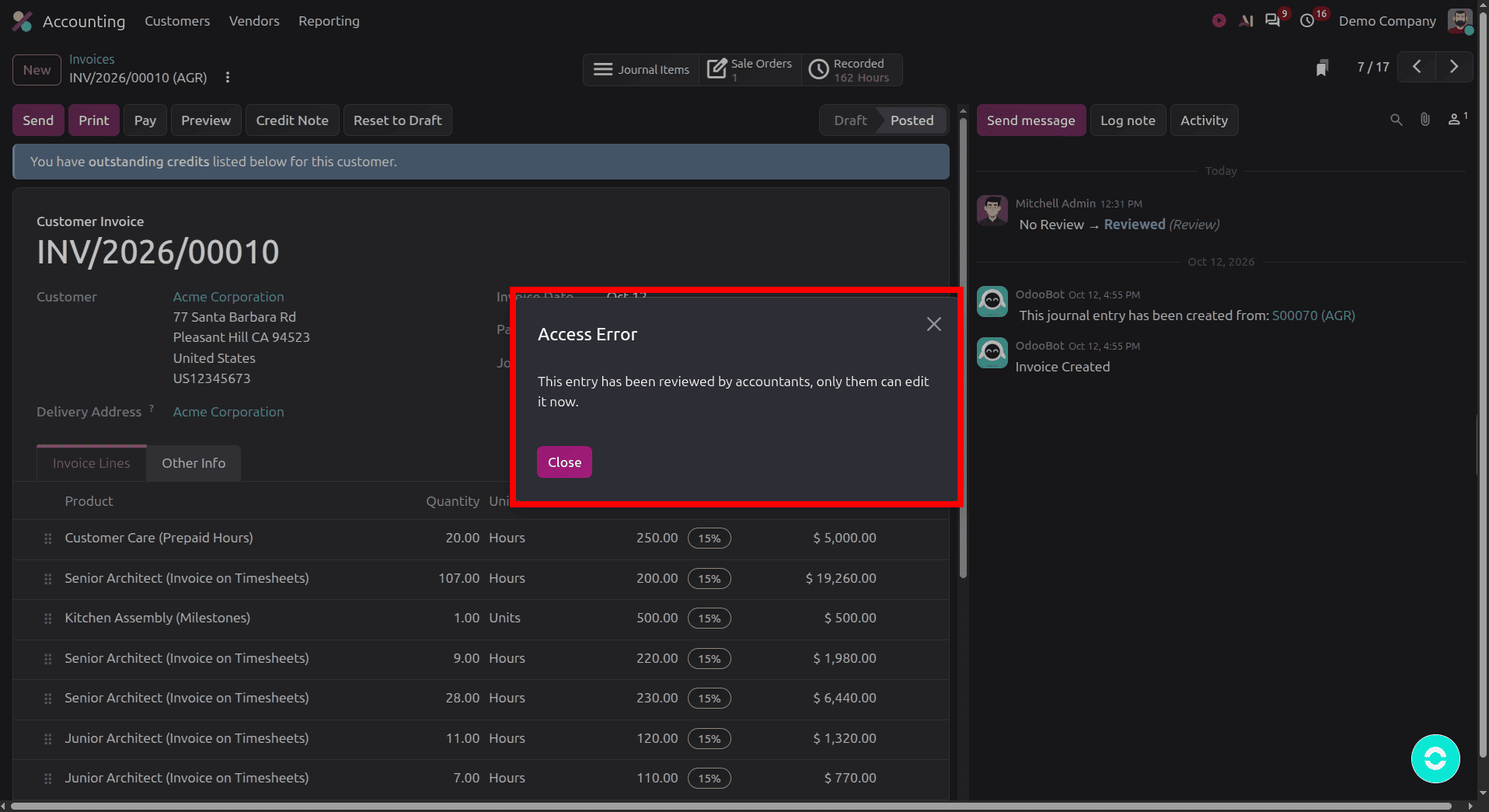Click drag handle of Customer Care row
This screenshot has width=1489, height=812.
(x=48, y=538)
